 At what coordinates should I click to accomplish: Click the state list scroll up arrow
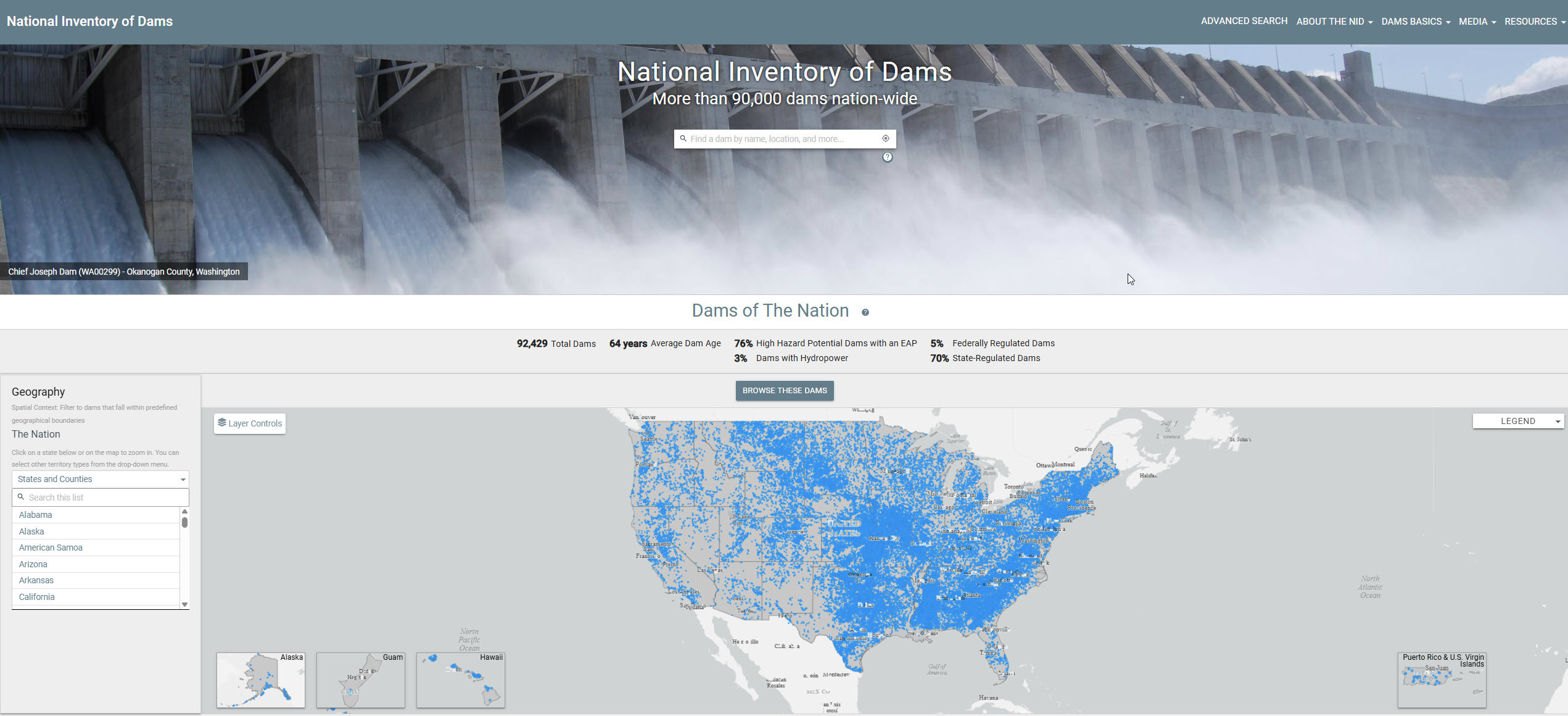(184, 512)
